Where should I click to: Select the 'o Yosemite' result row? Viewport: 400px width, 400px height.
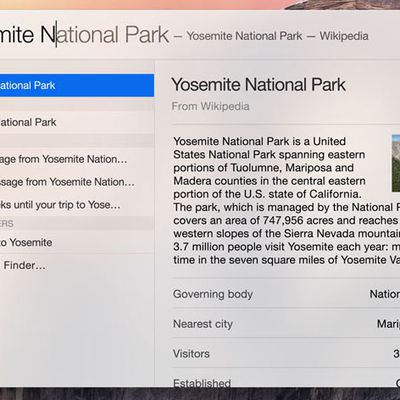tap(77, 242)
